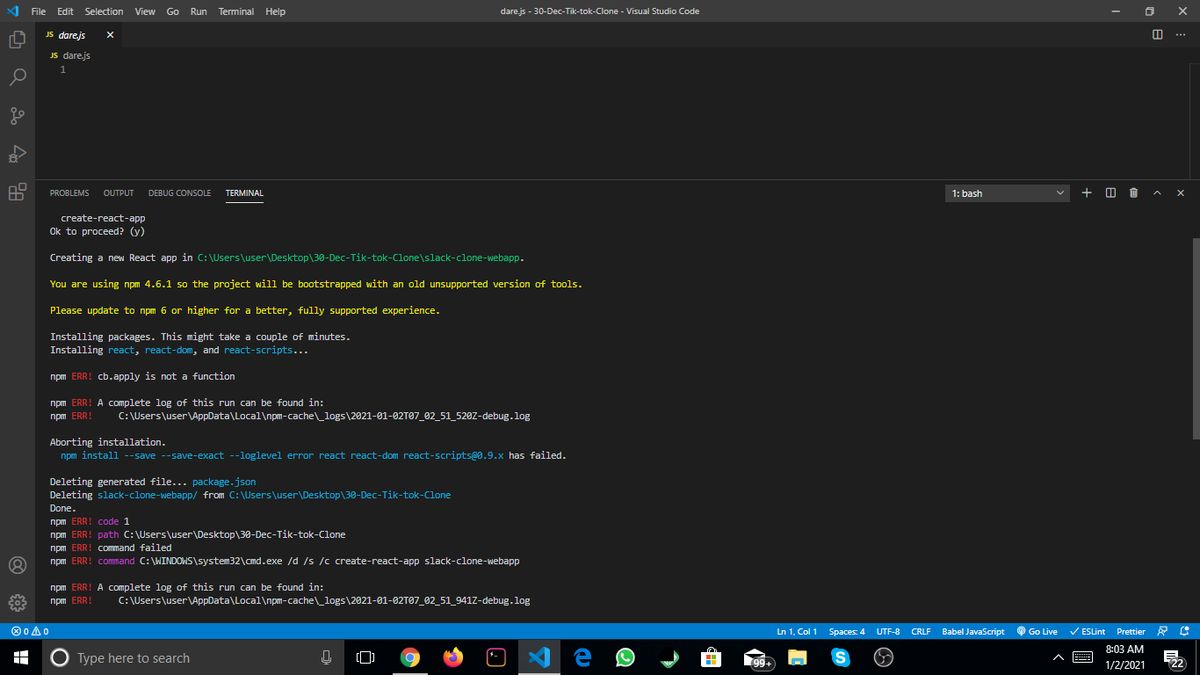
Task: Maximize the panel size with chevron
Action: point(1157,192)
